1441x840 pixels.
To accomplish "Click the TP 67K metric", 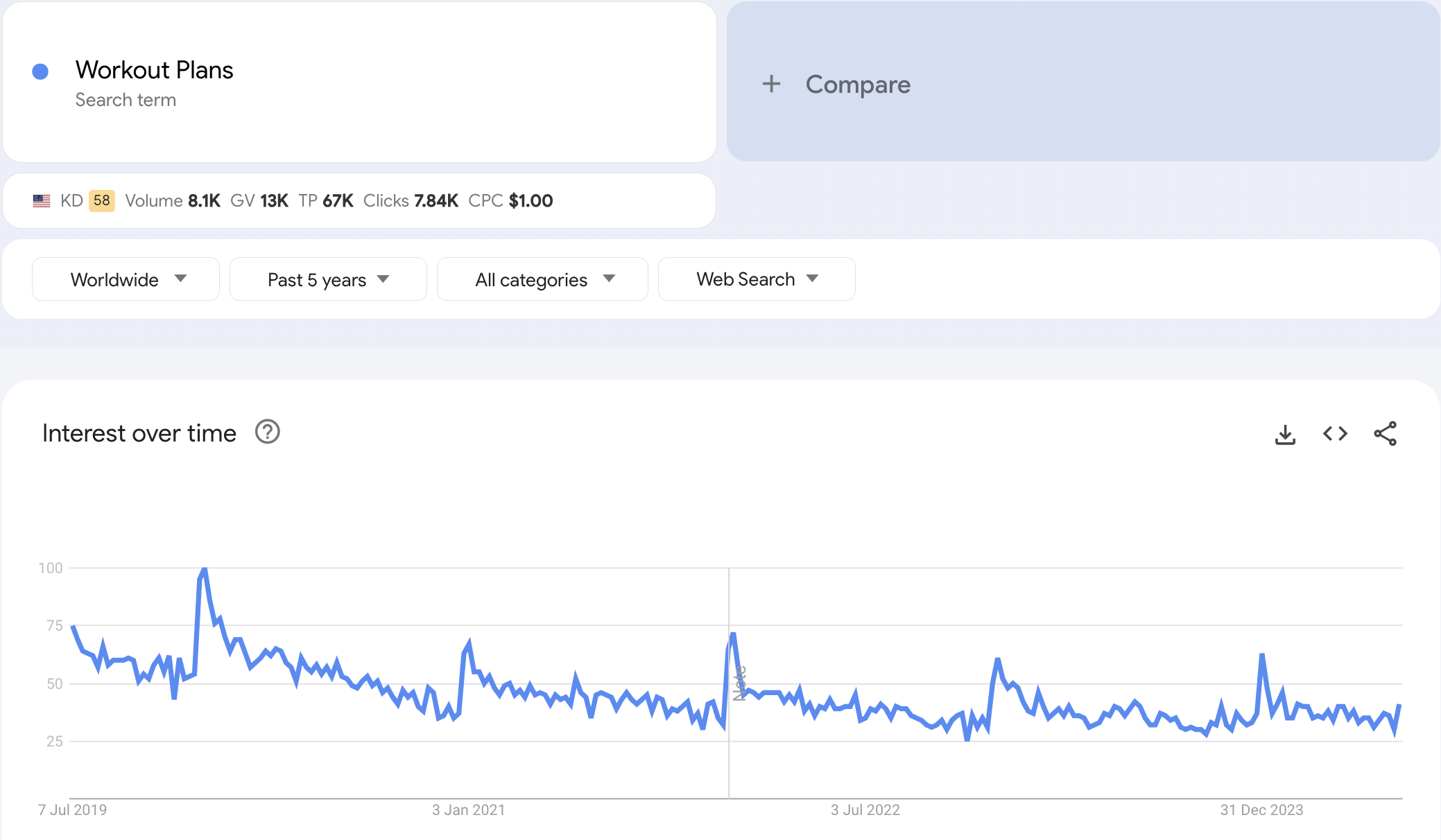I will tap(326, 201).
